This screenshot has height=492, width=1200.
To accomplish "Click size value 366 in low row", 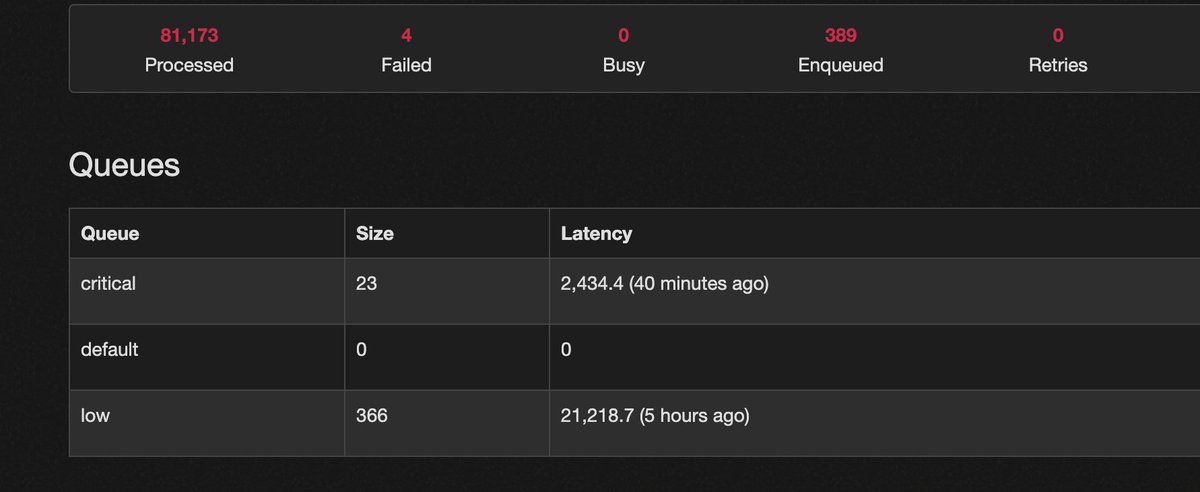I will [371, 415].
